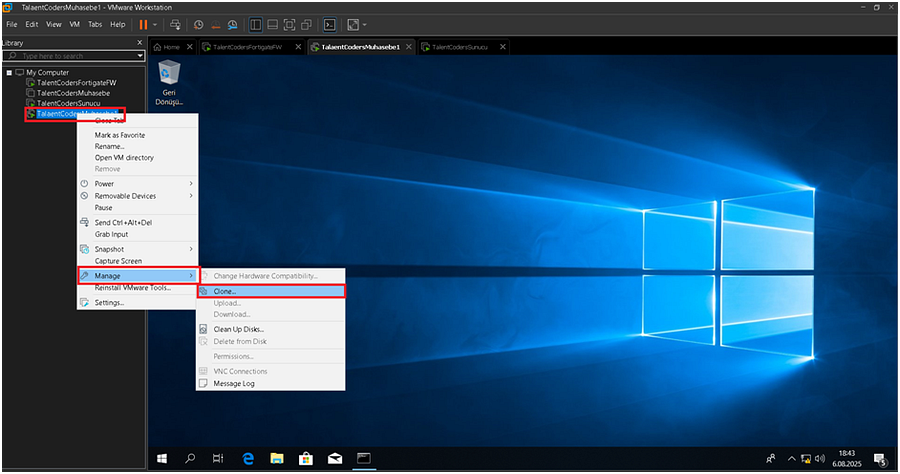
Task: Close the Home tab
Action: [x=190, y=47]
